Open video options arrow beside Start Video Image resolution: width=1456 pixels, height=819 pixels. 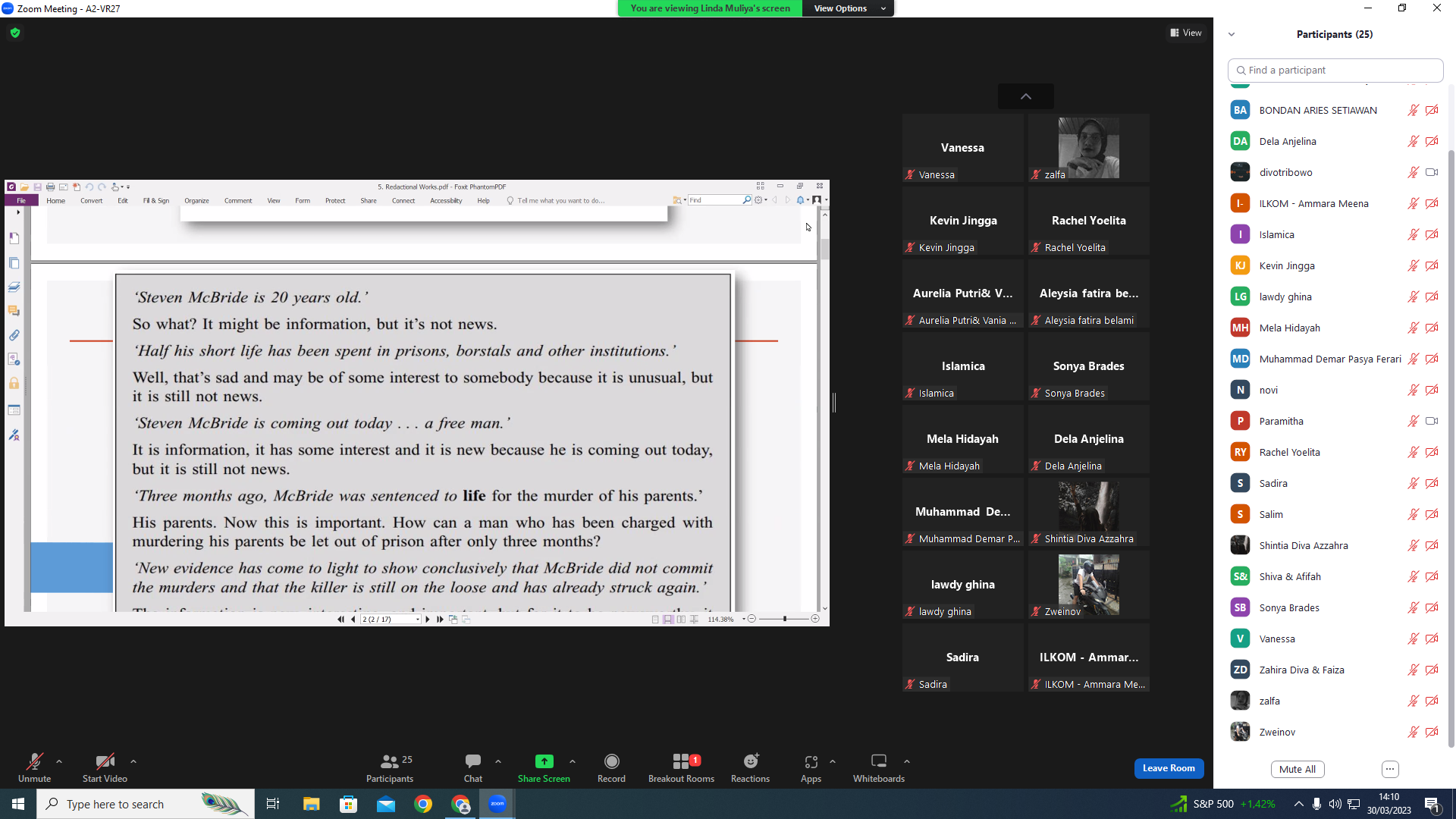tap(133, 761)
